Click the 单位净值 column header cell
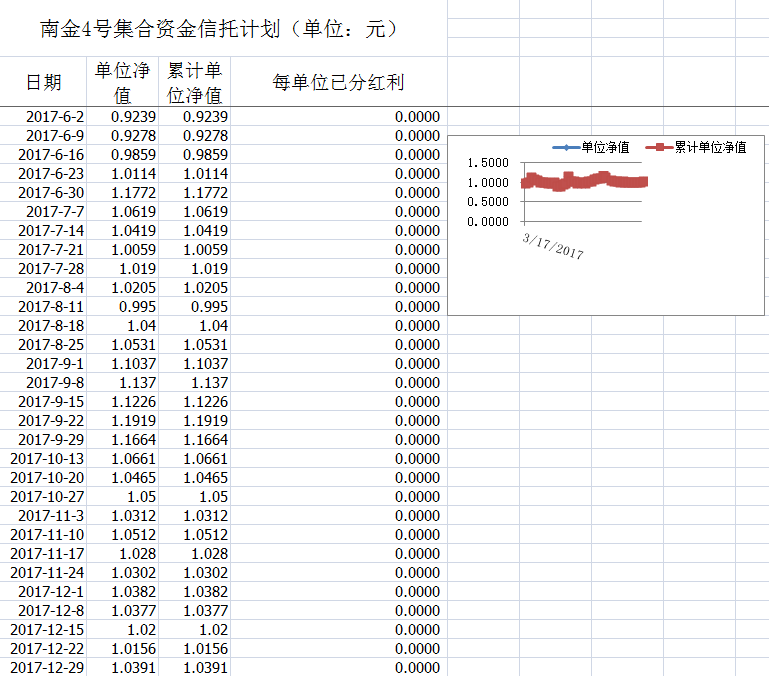 point(122,82)
